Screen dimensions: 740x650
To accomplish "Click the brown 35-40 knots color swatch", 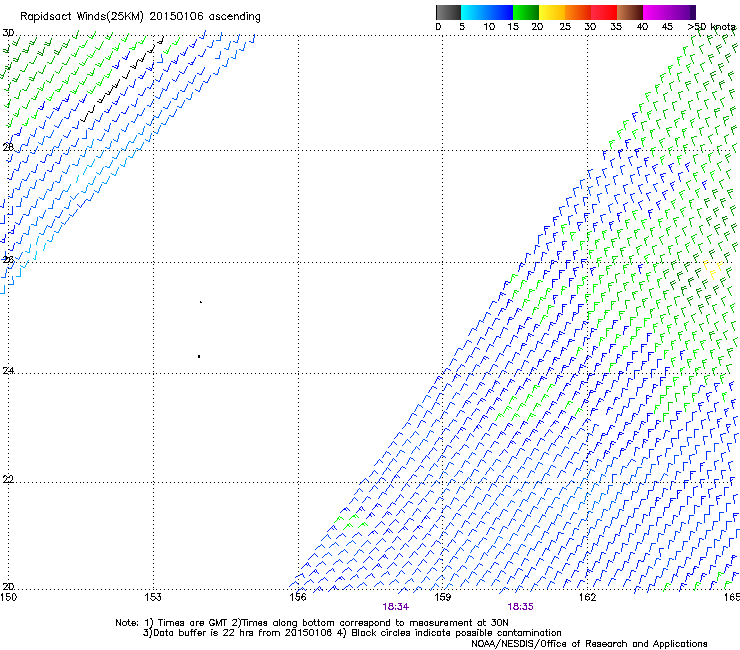I will click(x=630, y=12).
